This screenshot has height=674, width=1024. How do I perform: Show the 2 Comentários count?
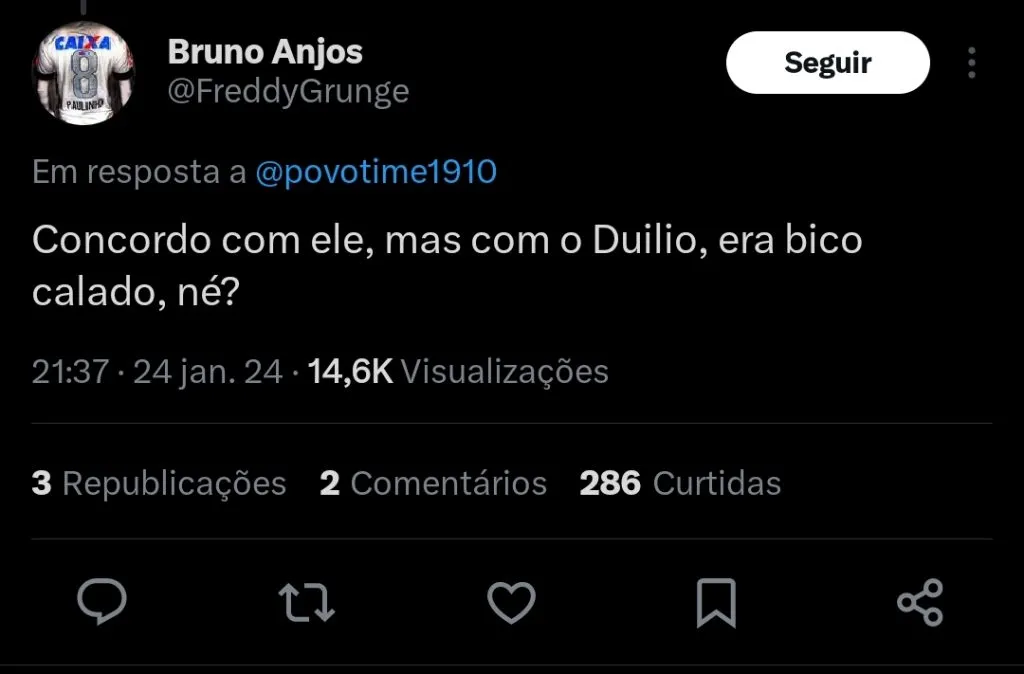point(433,484)
